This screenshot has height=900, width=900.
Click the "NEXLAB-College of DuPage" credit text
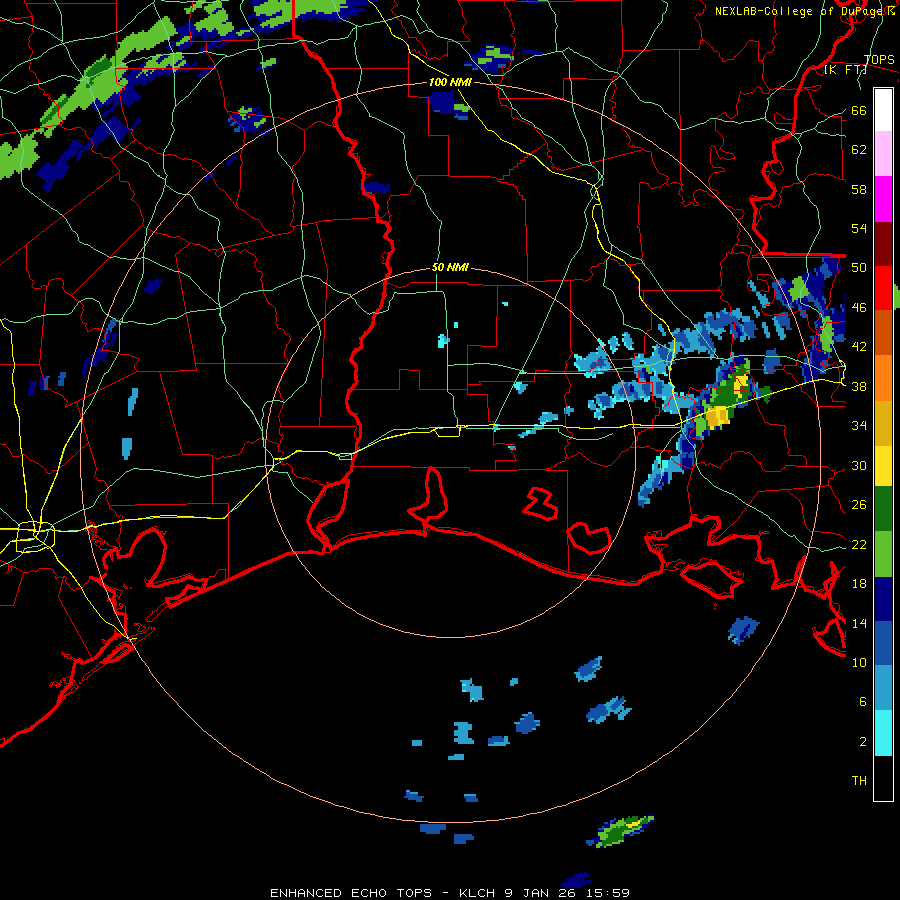click(x=798, y=11)
